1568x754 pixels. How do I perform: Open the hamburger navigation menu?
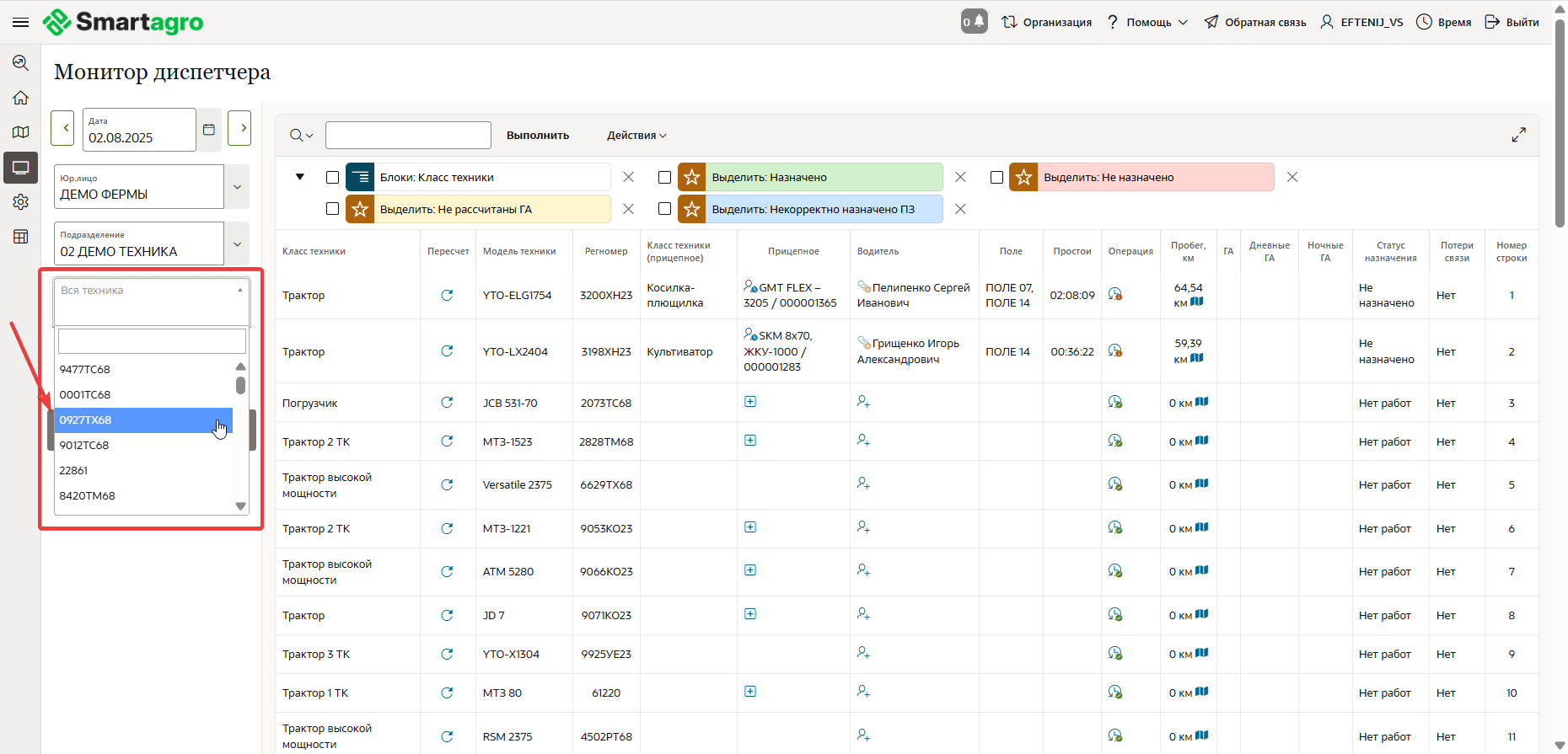pyautogui.click(x=20, y=22)
